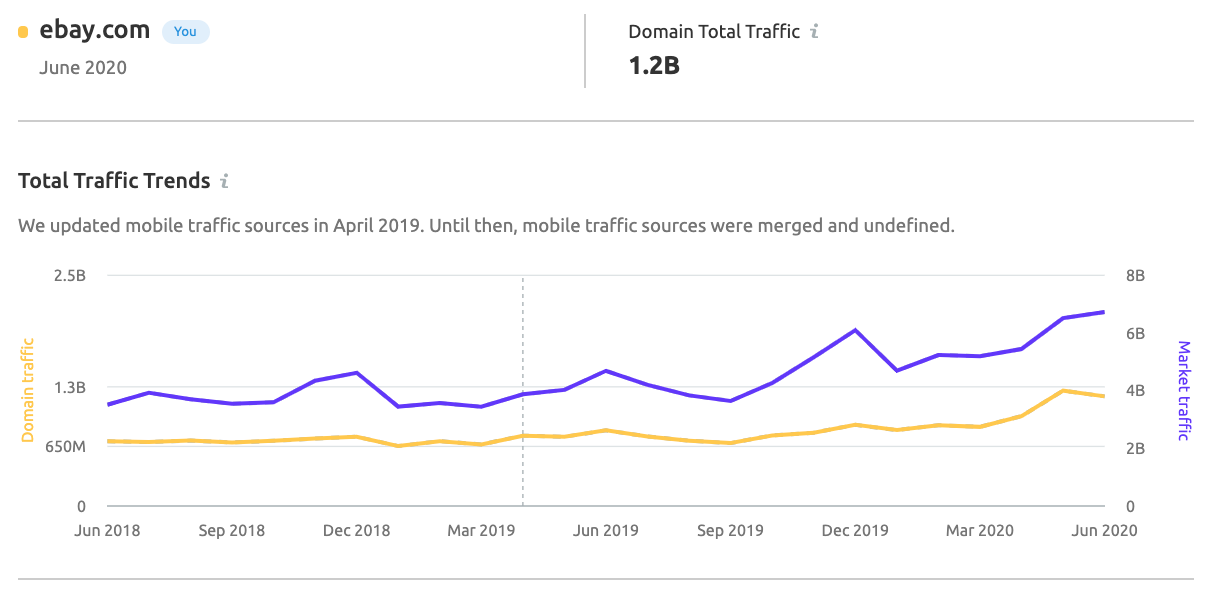1218x594 pixels.
Task: Click the purple market traffic peak at Dec 2019
Action: pos(855,330)
